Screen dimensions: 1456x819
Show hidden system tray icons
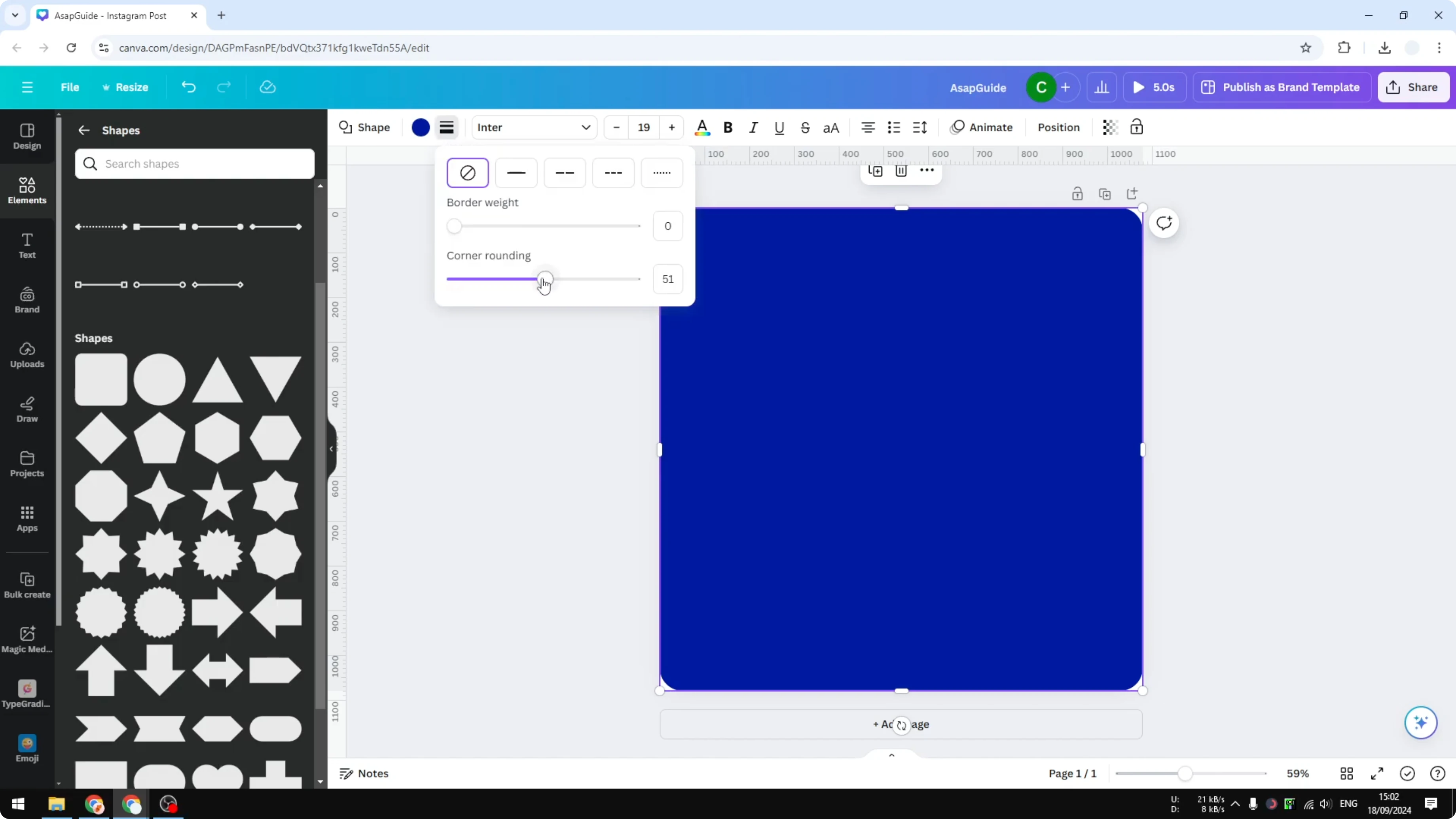1236,804
